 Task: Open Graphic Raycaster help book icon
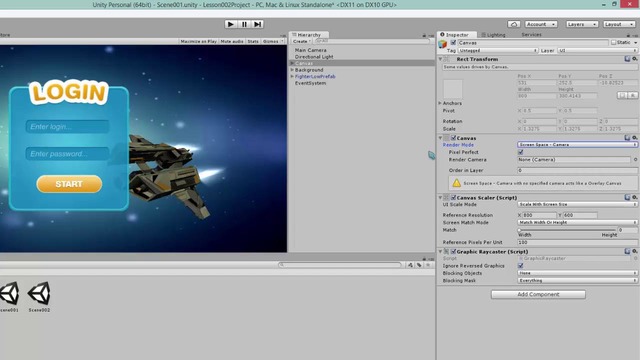(627, 251)
